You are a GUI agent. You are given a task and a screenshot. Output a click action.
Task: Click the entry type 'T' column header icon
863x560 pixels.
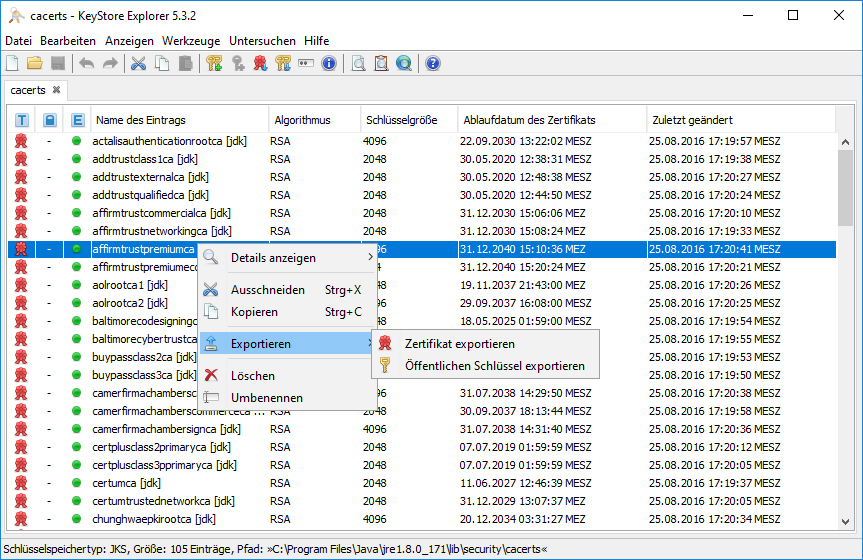click(x=21, y=120)
